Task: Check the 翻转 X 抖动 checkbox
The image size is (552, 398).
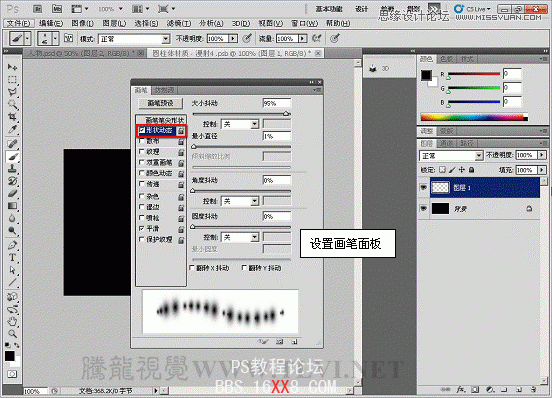Action: [x=192, y=268]
